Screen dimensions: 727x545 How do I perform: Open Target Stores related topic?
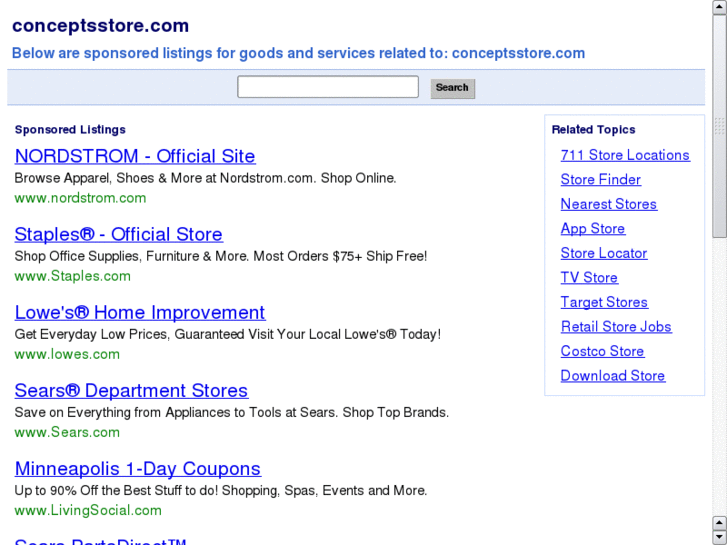click(604, 302)
